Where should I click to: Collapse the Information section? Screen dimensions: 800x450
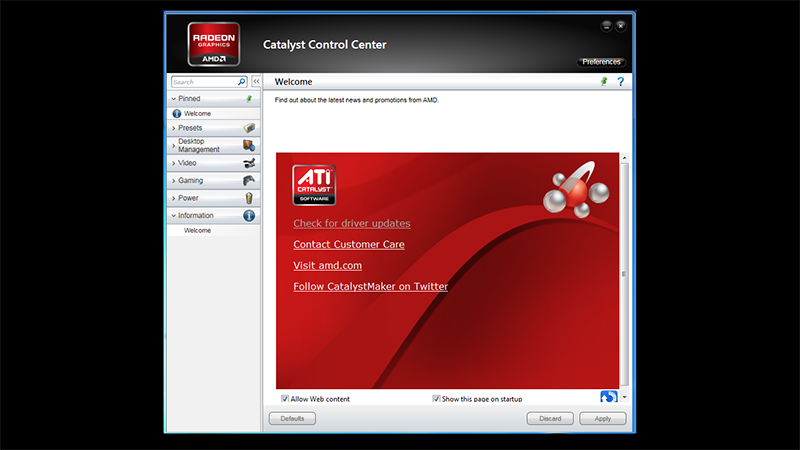pos(173,216)
